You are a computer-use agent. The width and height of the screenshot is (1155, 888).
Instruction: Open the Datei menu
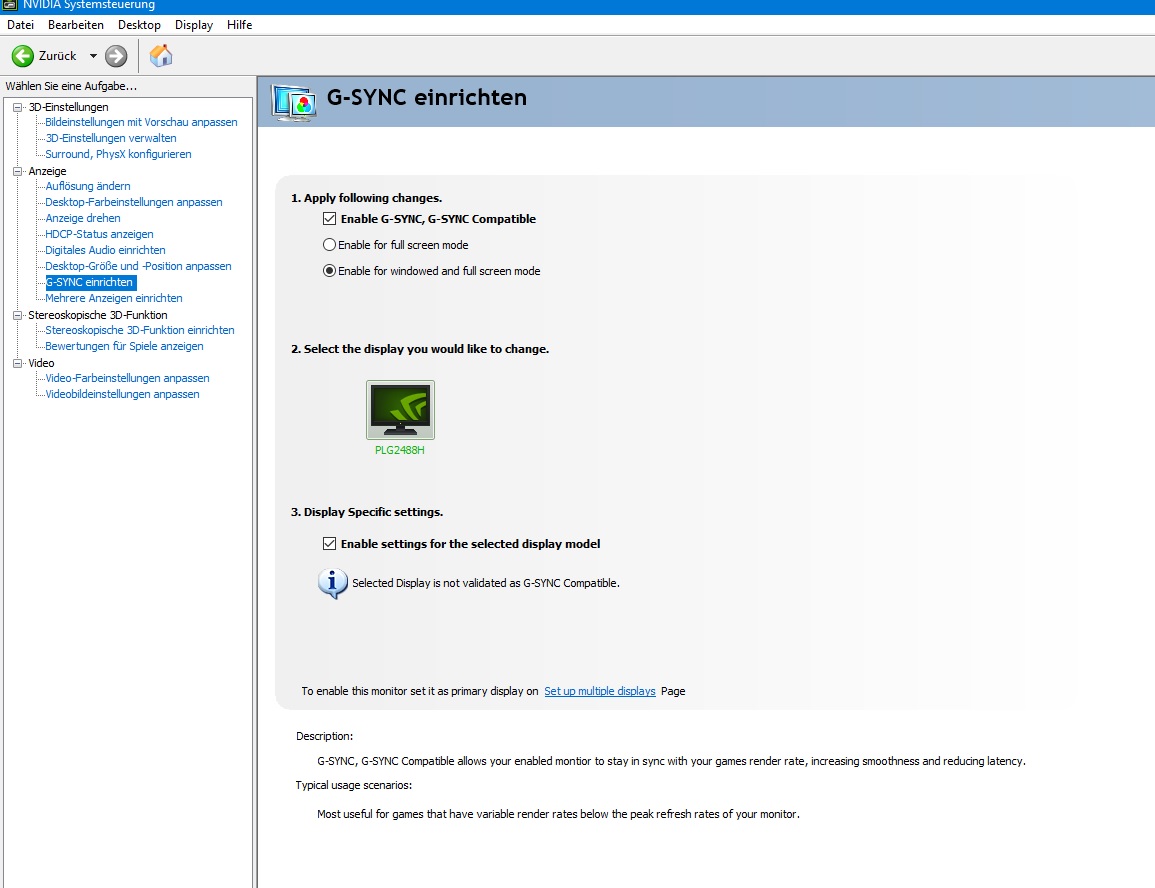pos(21,24)
